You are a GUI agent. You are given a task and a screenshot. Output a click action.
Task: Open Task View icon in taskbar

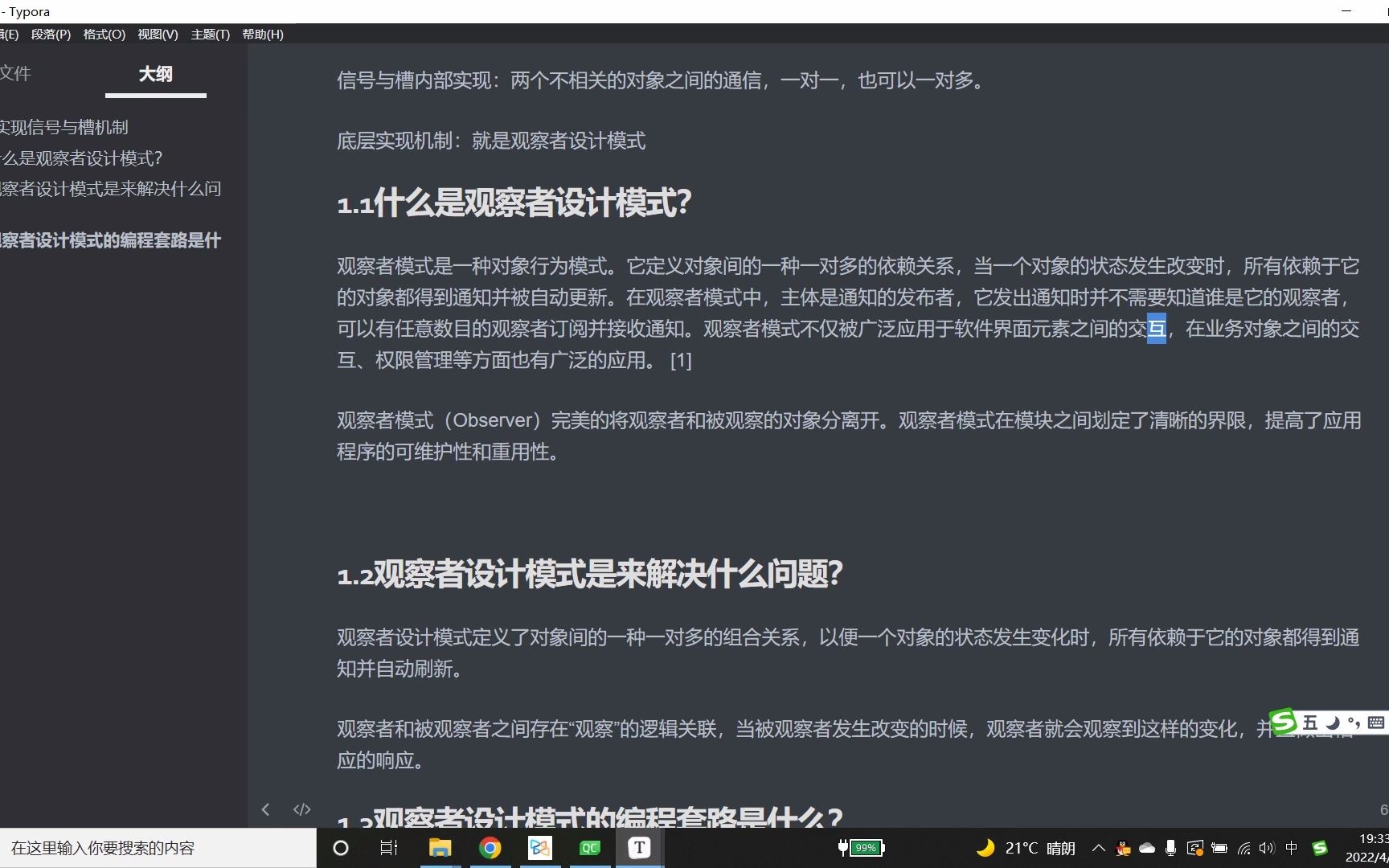pyautogui.click(x=389, y=848)
